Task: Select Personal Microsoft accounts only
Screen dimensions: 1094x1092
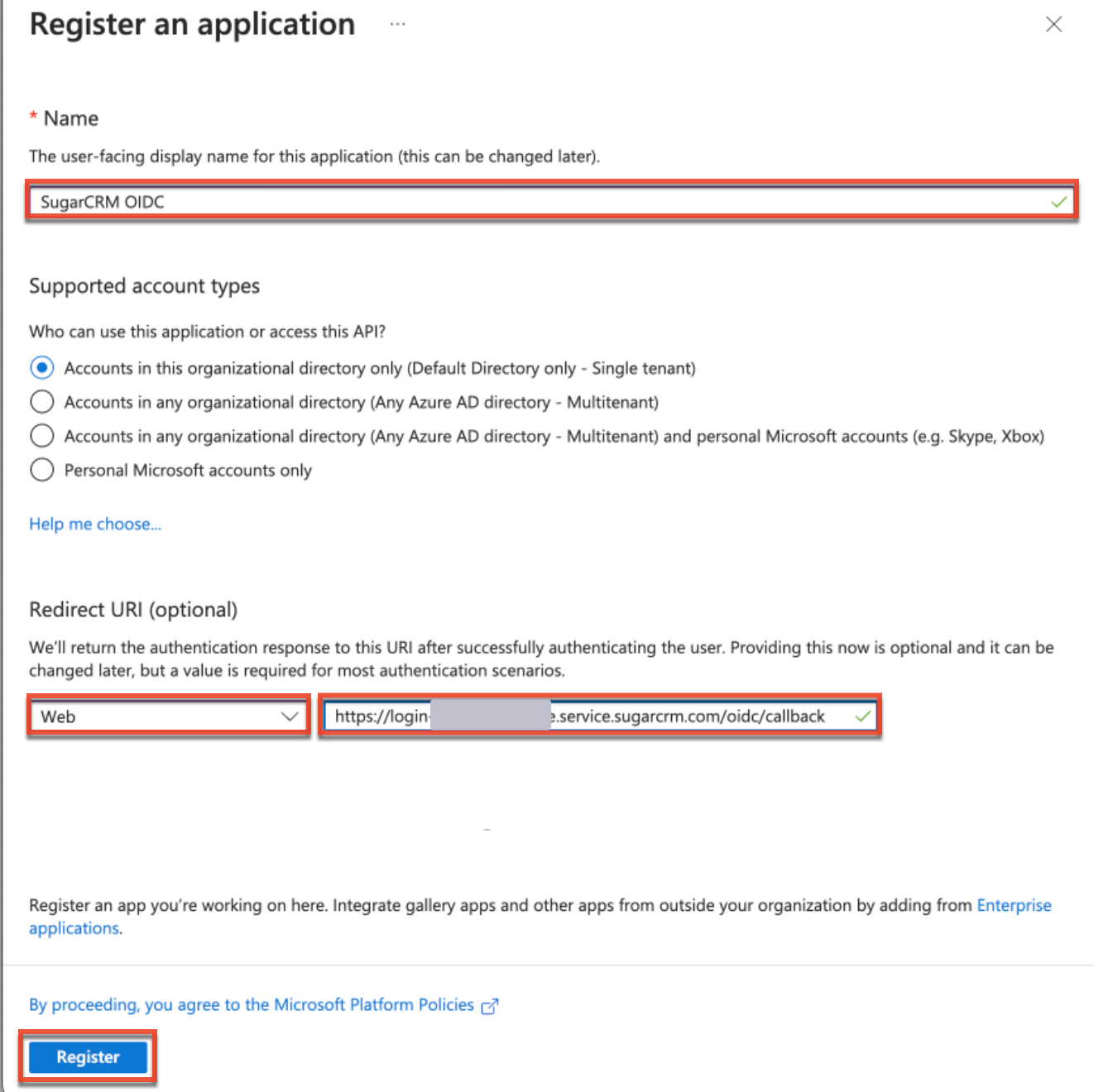Action: (41, 469)
